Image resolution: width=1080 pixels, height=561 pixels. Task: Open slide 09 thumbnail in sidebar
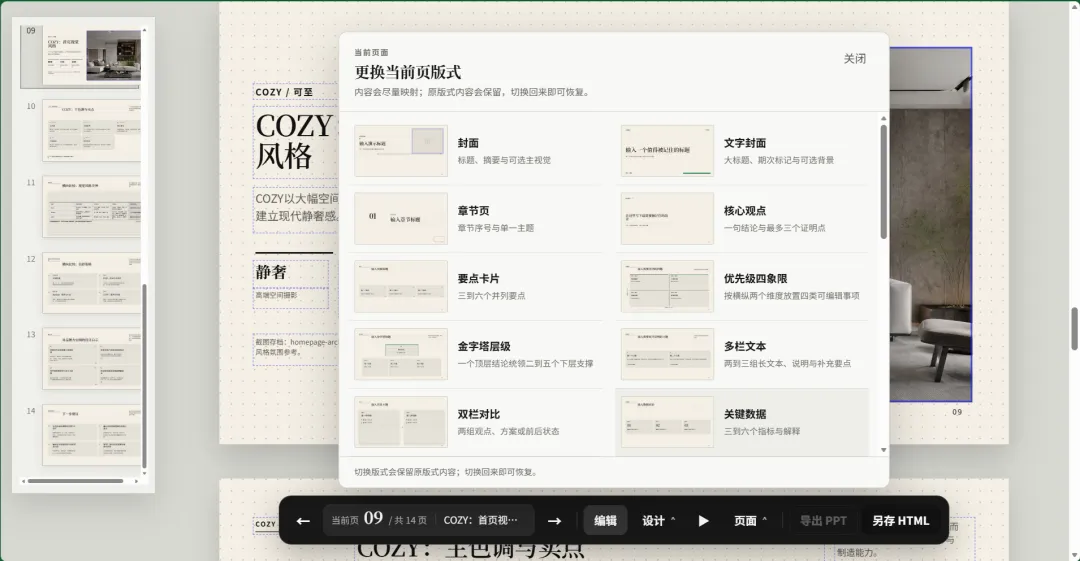pos(92,57)
